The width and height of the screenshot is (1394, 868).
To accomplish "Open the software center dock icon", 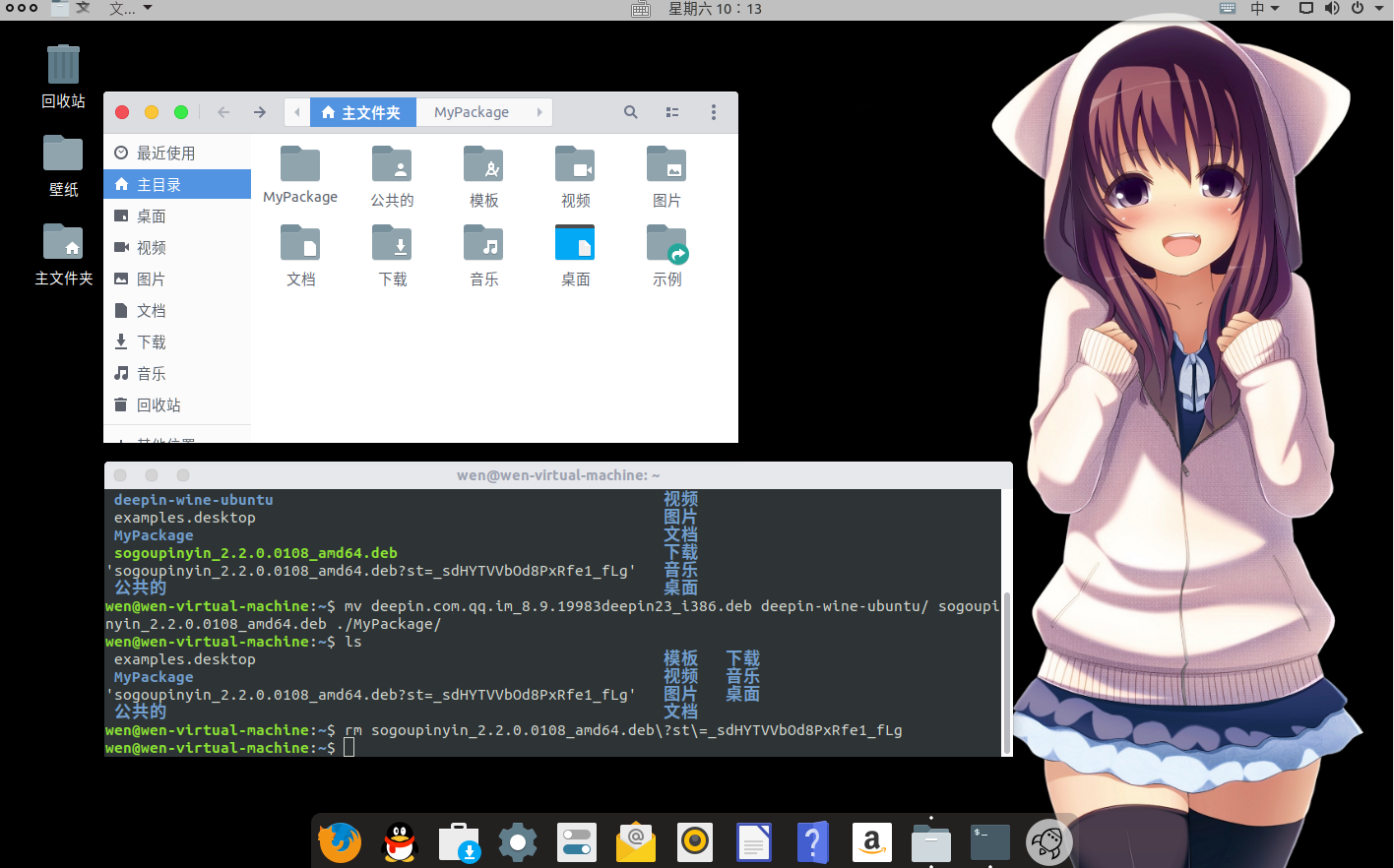I will [459, 842].
